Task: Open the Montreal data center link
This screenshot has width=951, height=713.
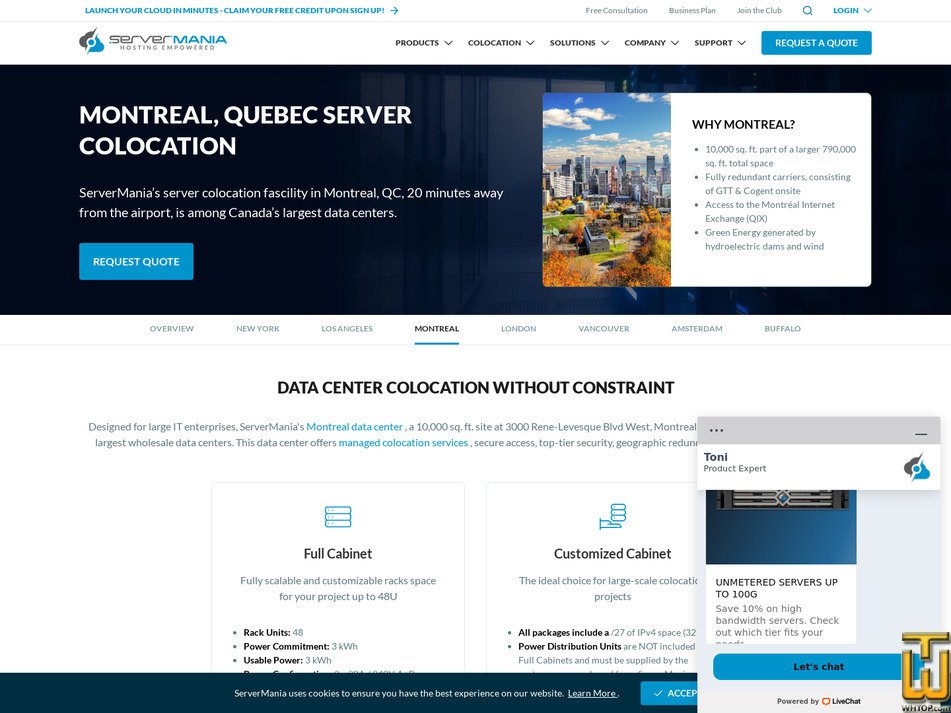Action: (x=355, y=426)
